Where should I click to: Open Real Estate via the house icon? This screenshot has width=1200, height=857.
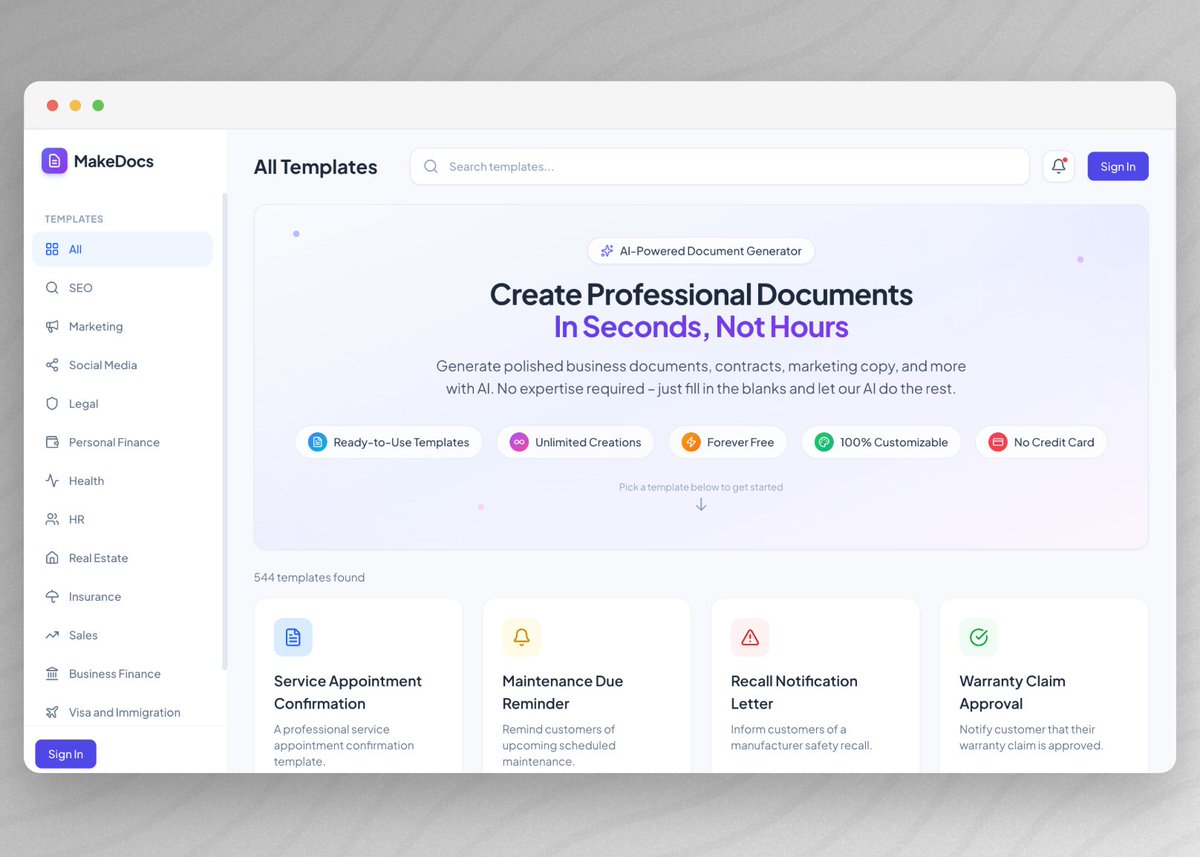(x=51, y=557)
